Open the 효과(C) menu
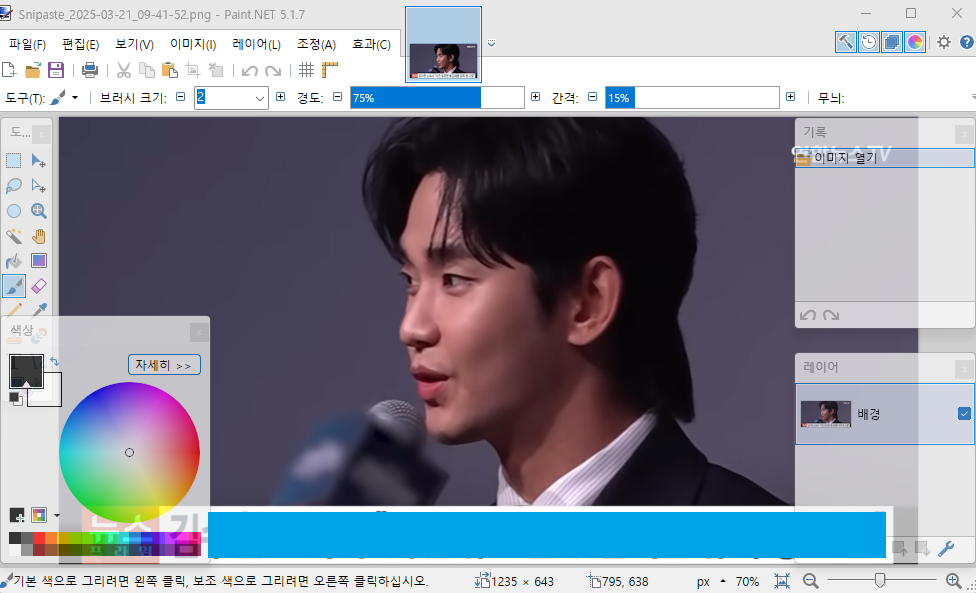This screenshot has height=593, width=976. [x=371, y=44]
